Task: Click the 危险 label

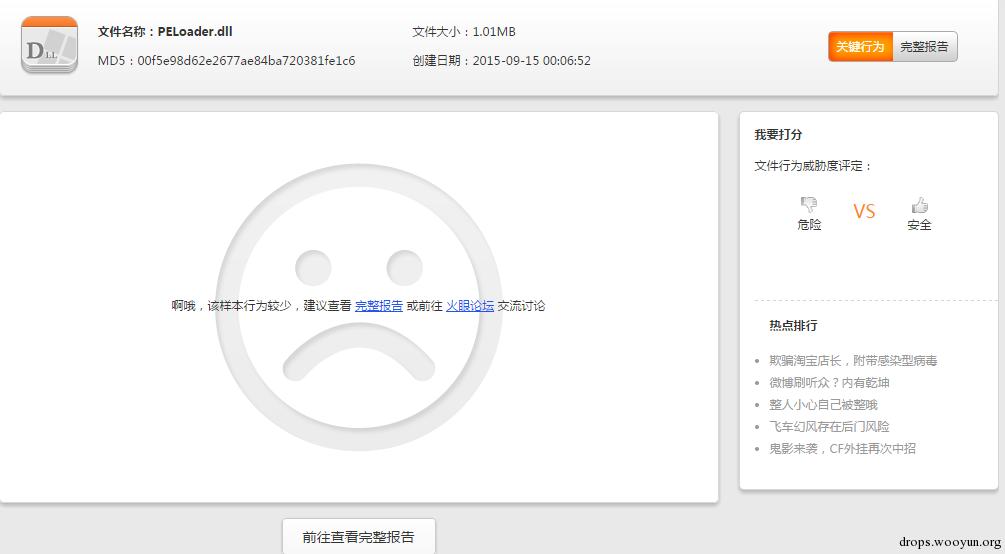Action: [809, 225]
